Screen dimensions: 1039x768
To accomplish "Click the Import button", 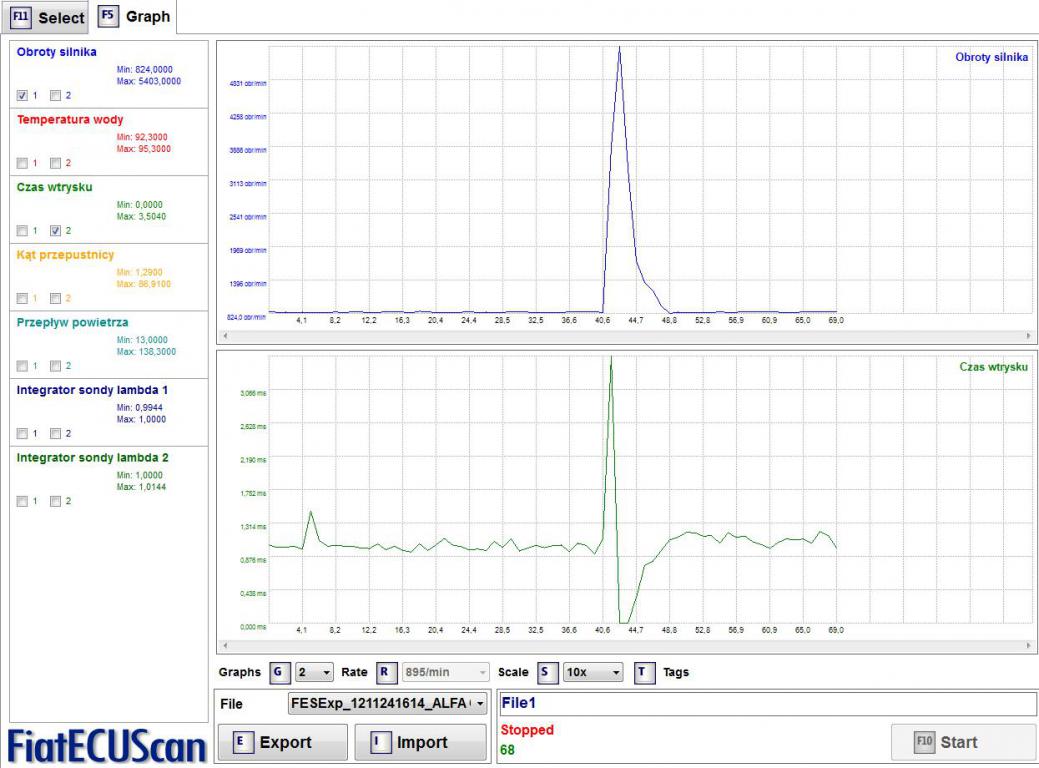I will coord(421,742).
